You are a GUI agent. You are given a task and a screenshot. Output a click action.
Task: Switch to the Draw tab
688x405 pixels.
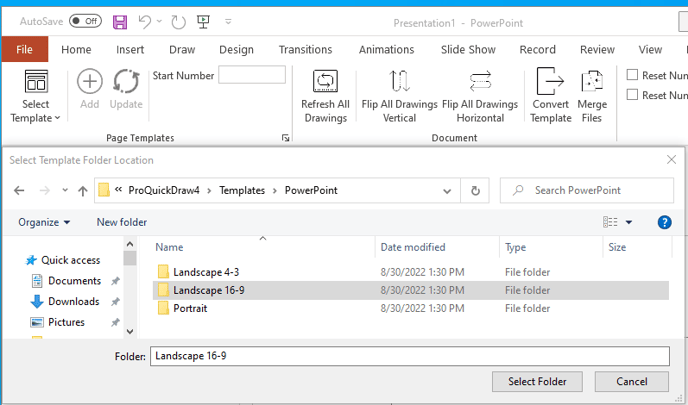click(x=182, y=50)
